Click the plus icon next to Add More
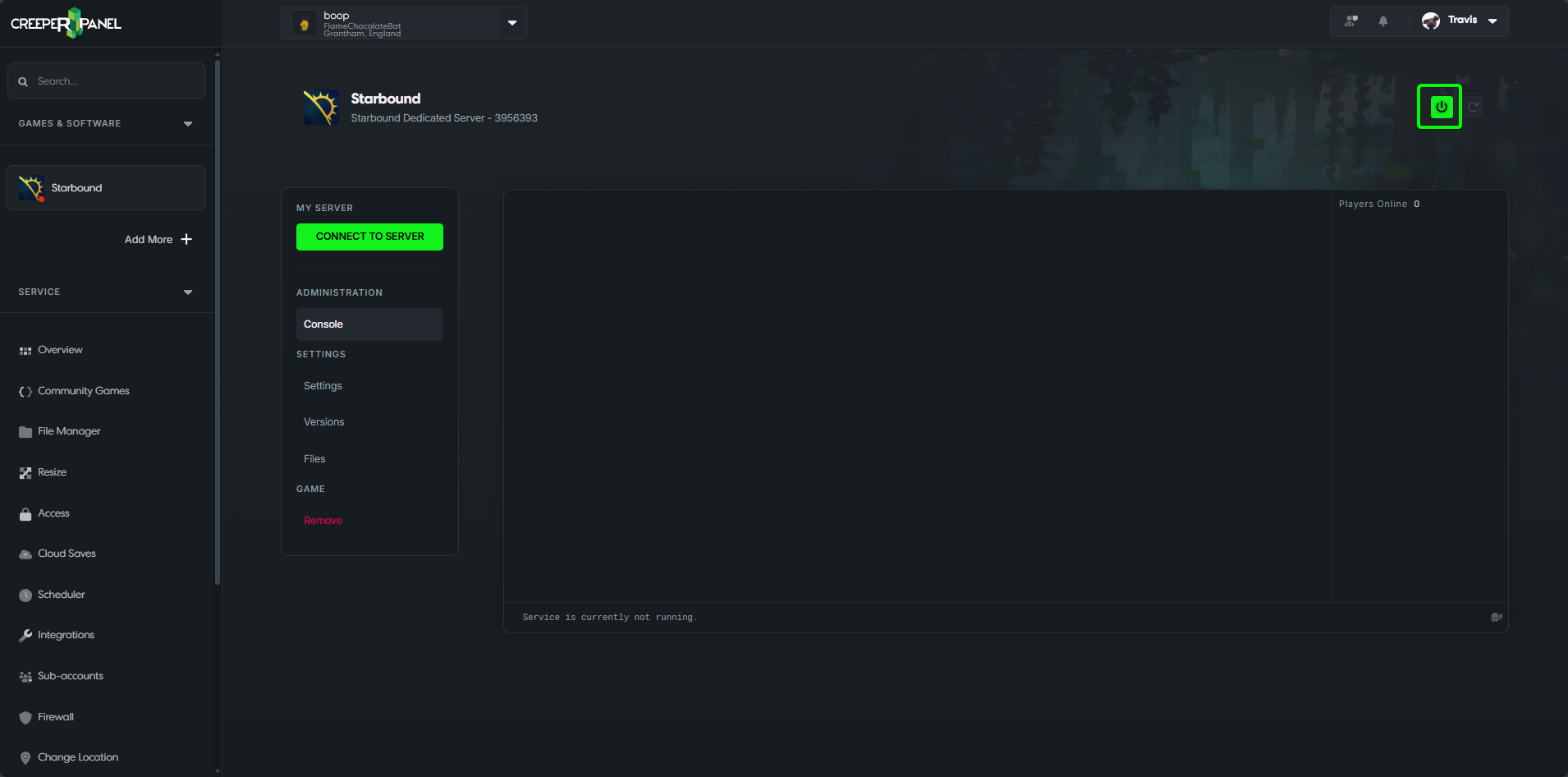This screenshot has height=777, width=1568. [186, 239]
